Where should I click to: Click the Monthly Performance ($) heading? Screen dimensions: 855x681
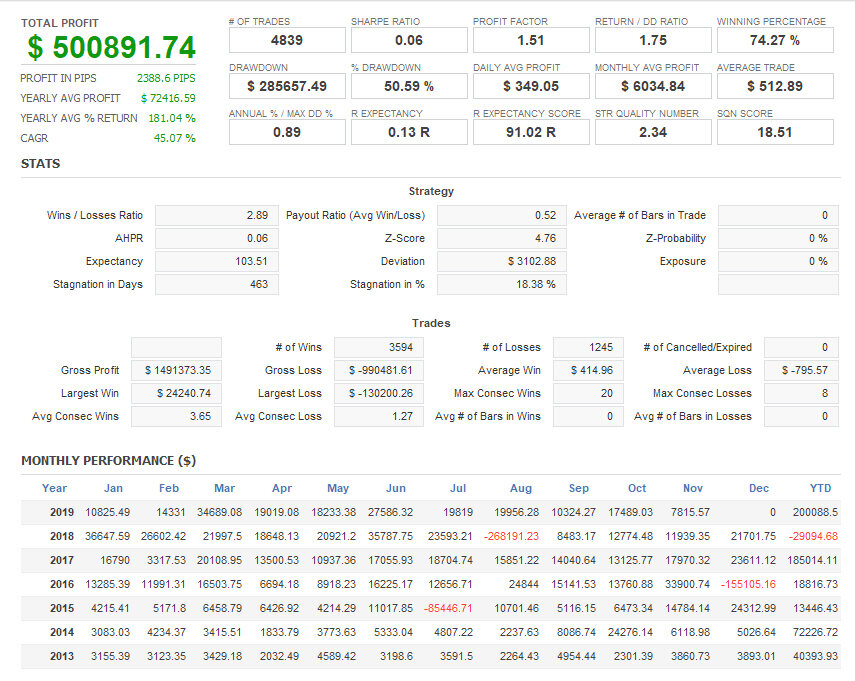(109, 461)
